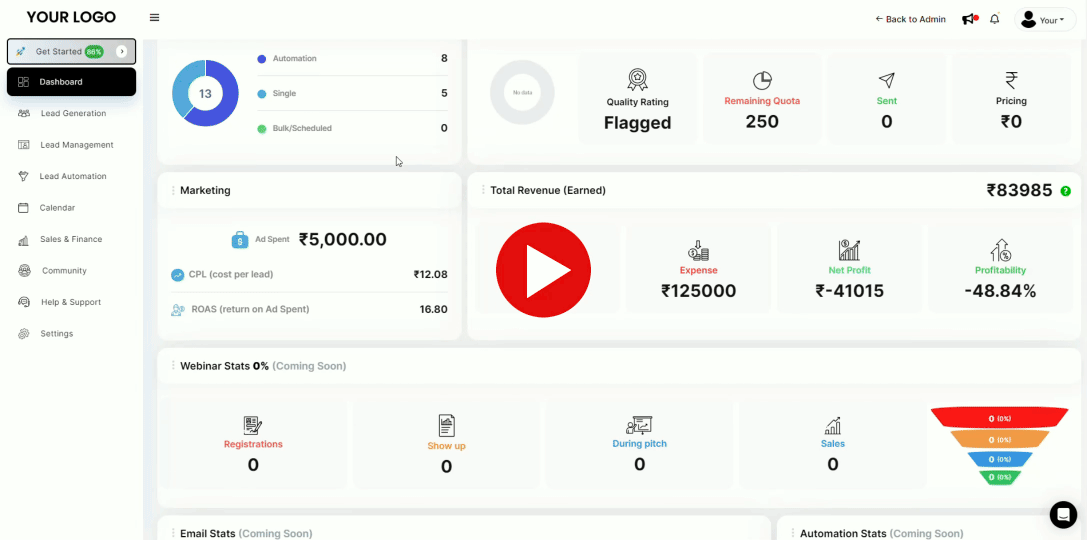The width and height of the screenshot is (1087, 540).
Task: Click the Ad Spent bag icon
Action: click(x=240, y=240)
